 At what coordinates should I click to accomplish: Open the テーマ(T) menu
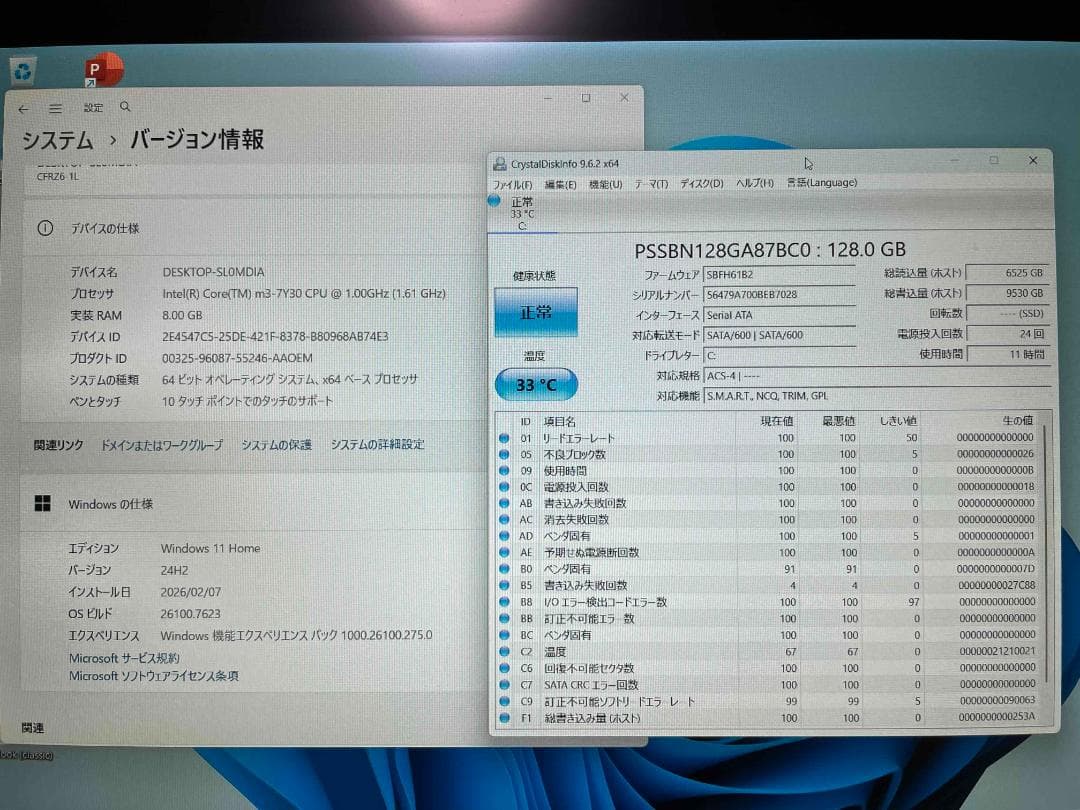pyautogui.click(x=648, y=183)
